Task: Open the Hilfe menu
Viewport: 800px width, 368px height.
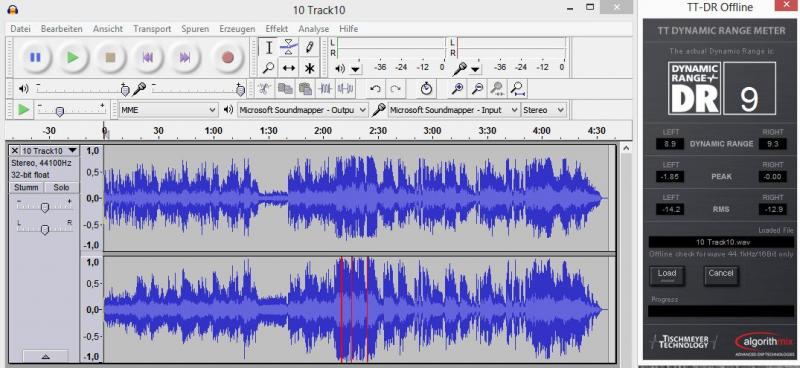Action: (348, 29)
